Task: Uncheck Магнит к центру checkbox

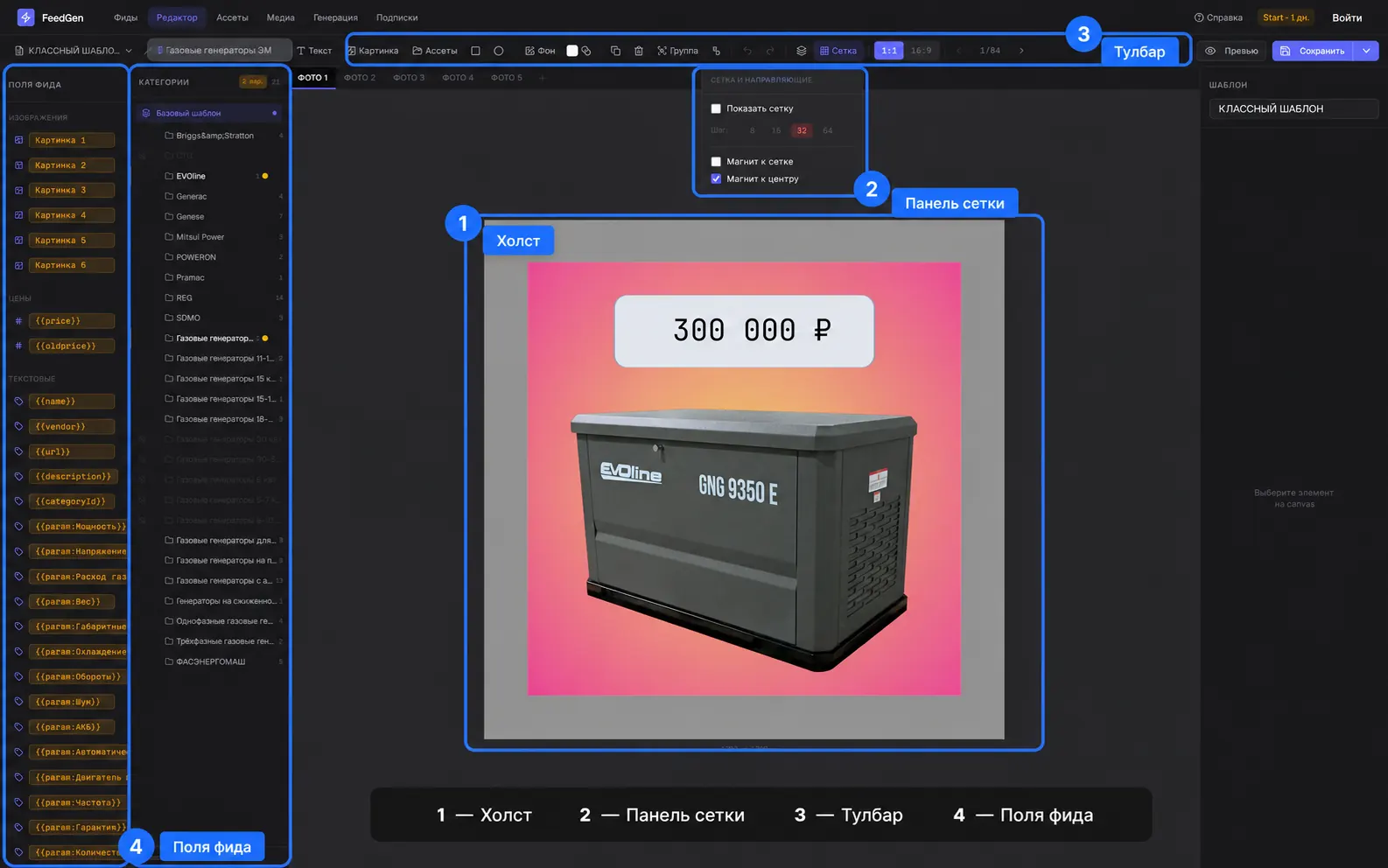Action: [x=716, y=178]
